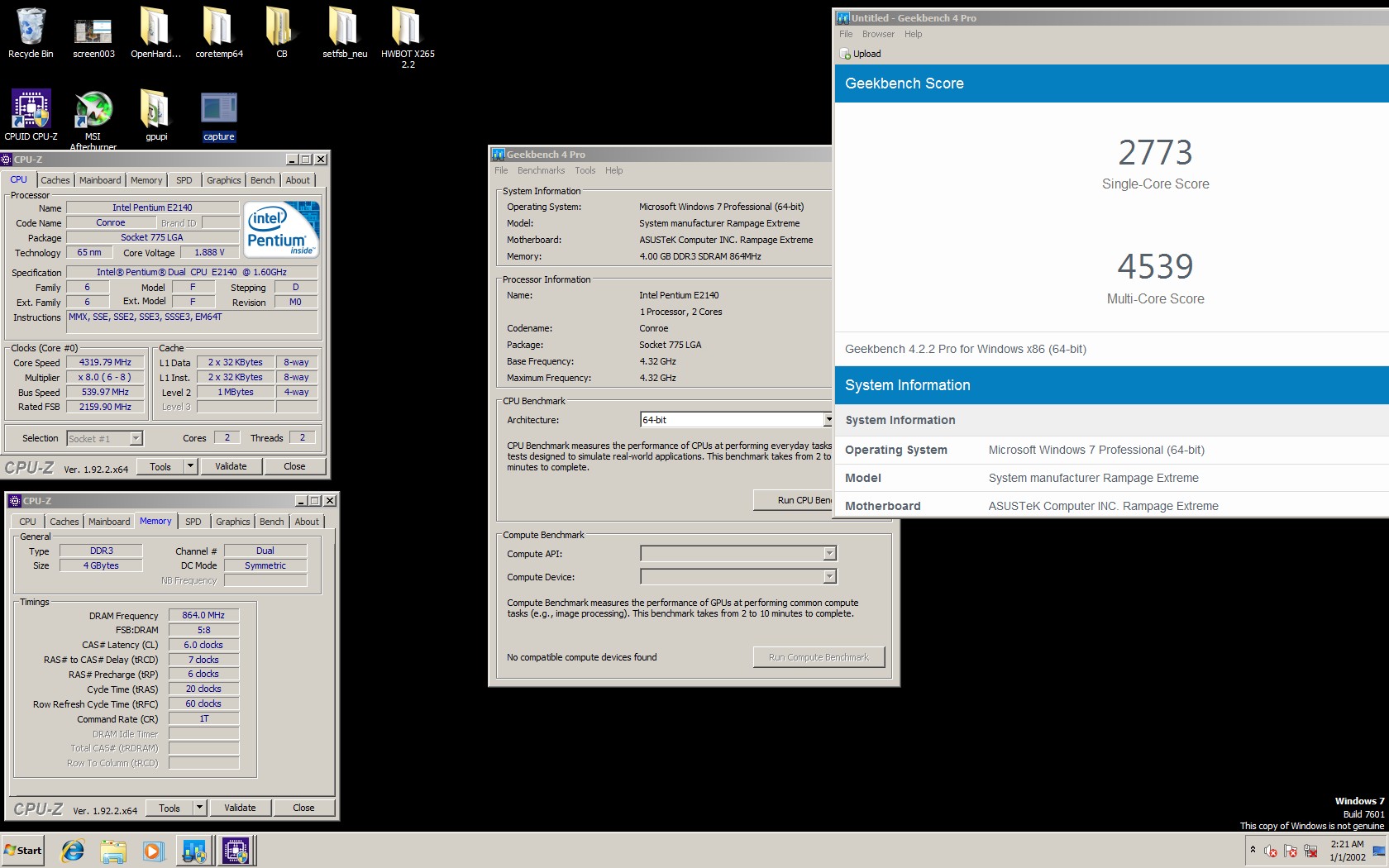Click the Rated FSB 2159.90 MHz value
This screenshot has width=1389, height=868.
click(105, 407)
